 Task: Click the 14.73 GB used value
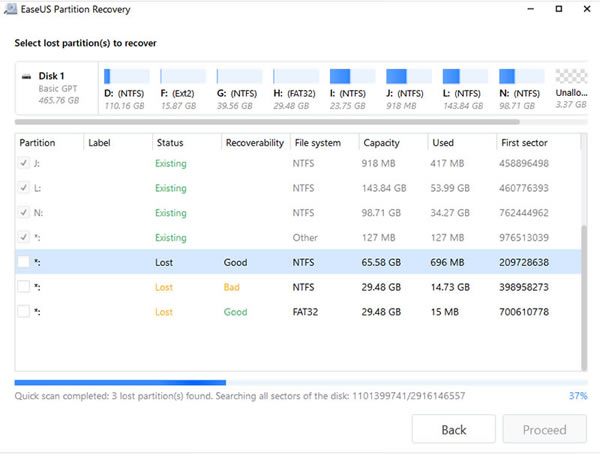tap(450, 287)
